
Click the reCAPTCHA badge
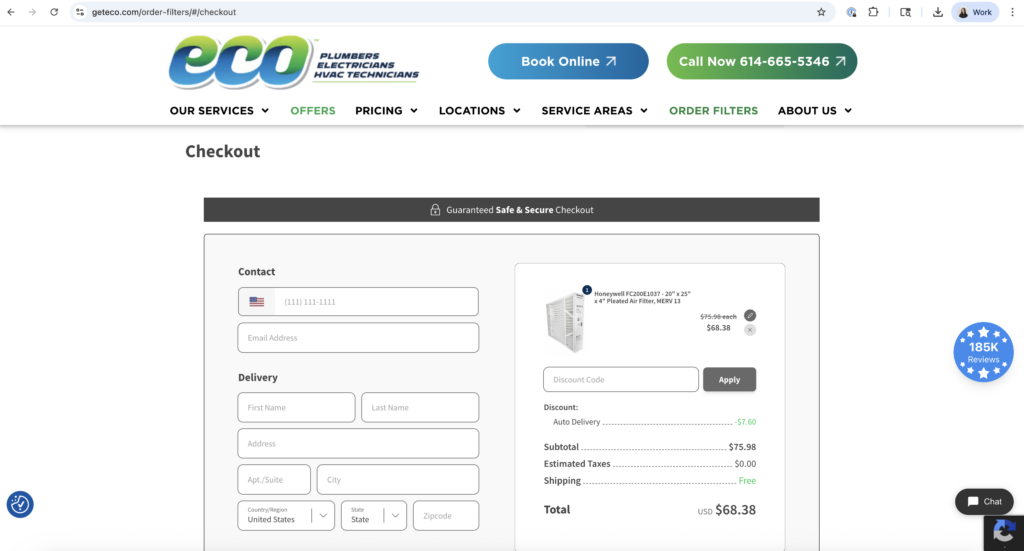pos(1004,533)
